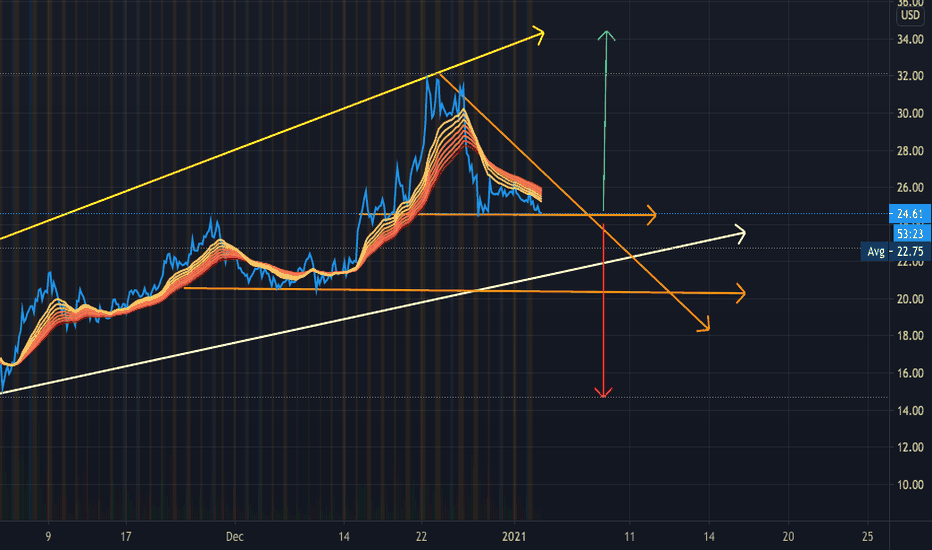Click the 18.00 price axis label
932x550 pixels.
(x=910, y=336)
